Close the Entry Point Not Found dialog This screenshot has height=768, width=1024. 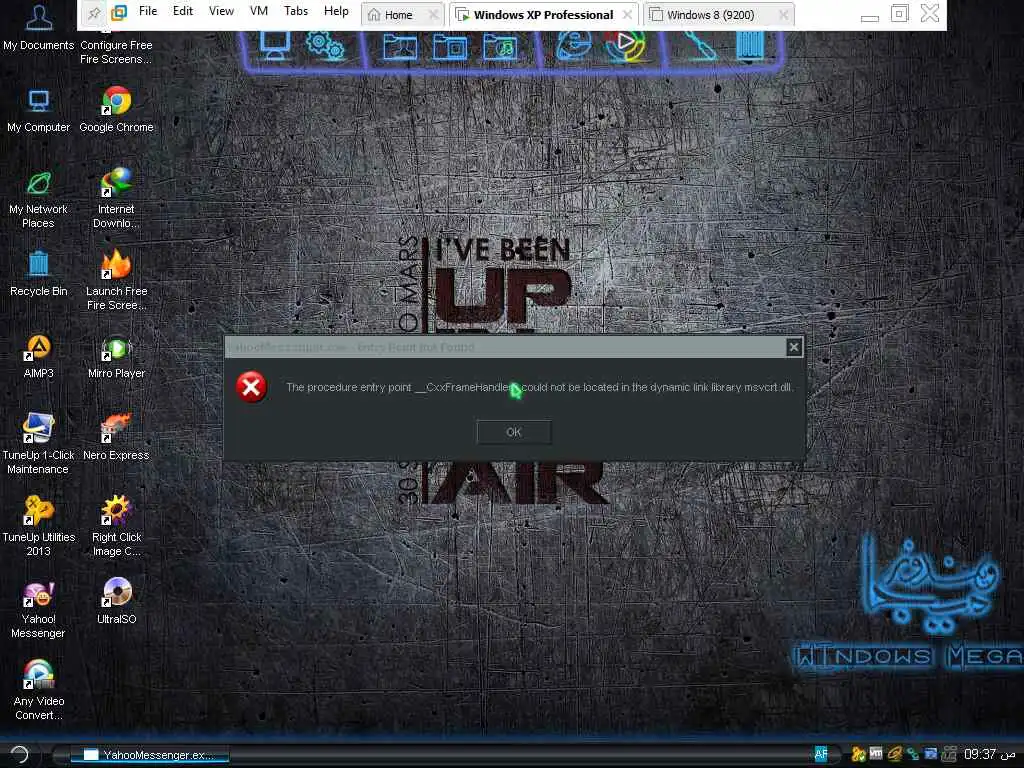pos(793,347)
